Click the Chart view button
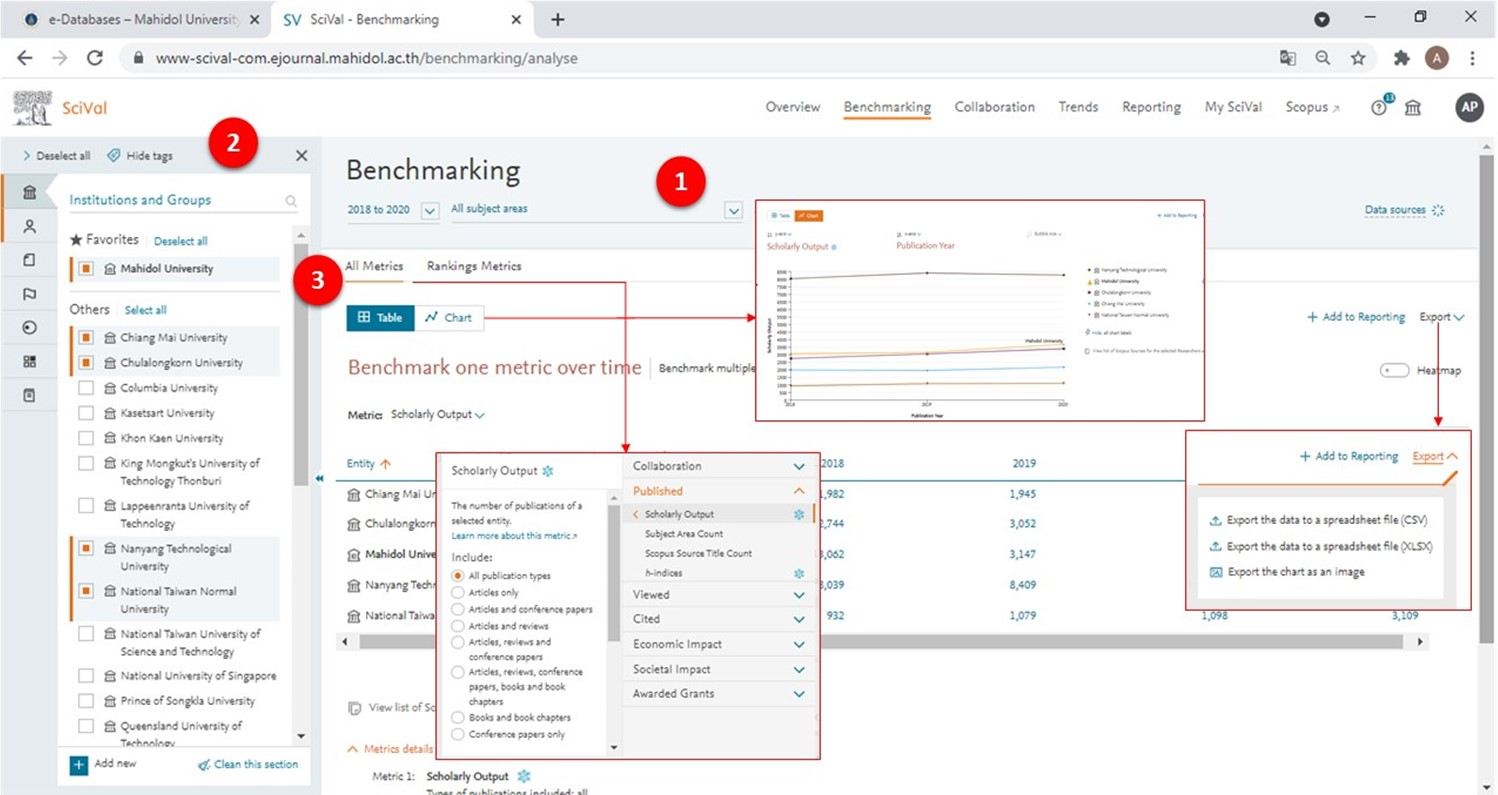Screen dimensions: 1498x795 (x=448, y=318)
